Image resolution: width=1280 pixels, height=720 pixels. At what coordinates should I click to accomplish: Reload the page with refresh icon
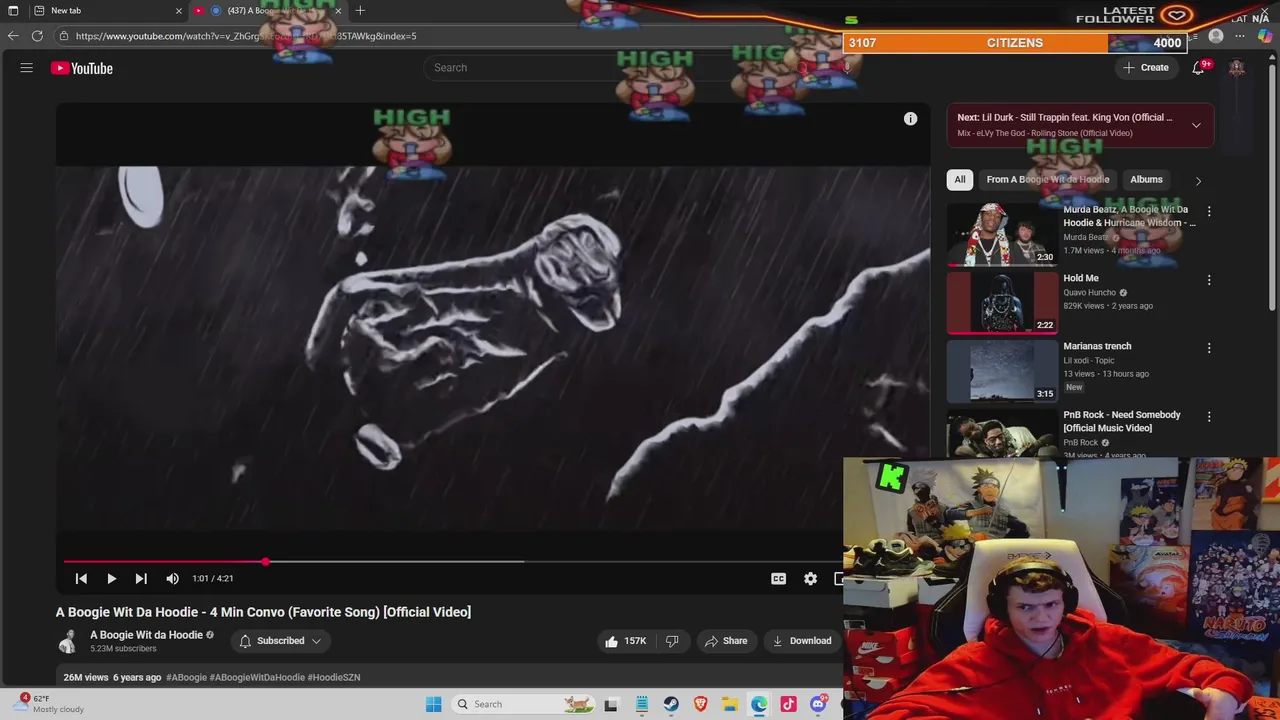(x=37, y=36)
